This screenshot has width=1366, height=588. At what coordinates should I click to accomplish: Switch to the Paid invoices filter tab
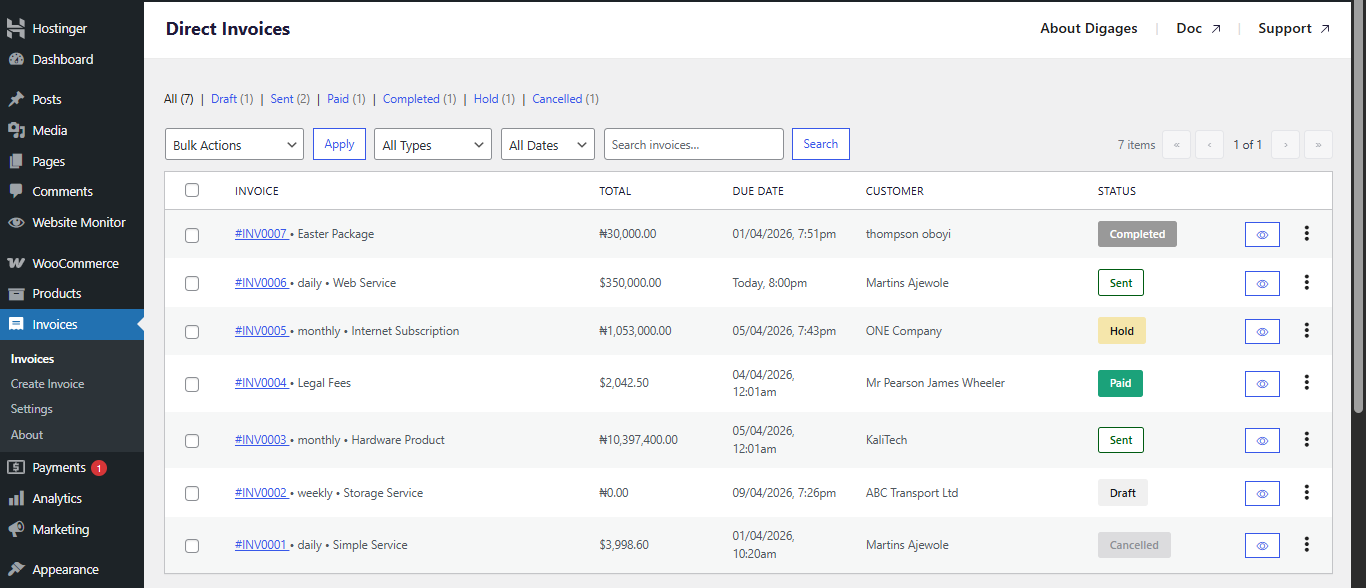[339, 98]
